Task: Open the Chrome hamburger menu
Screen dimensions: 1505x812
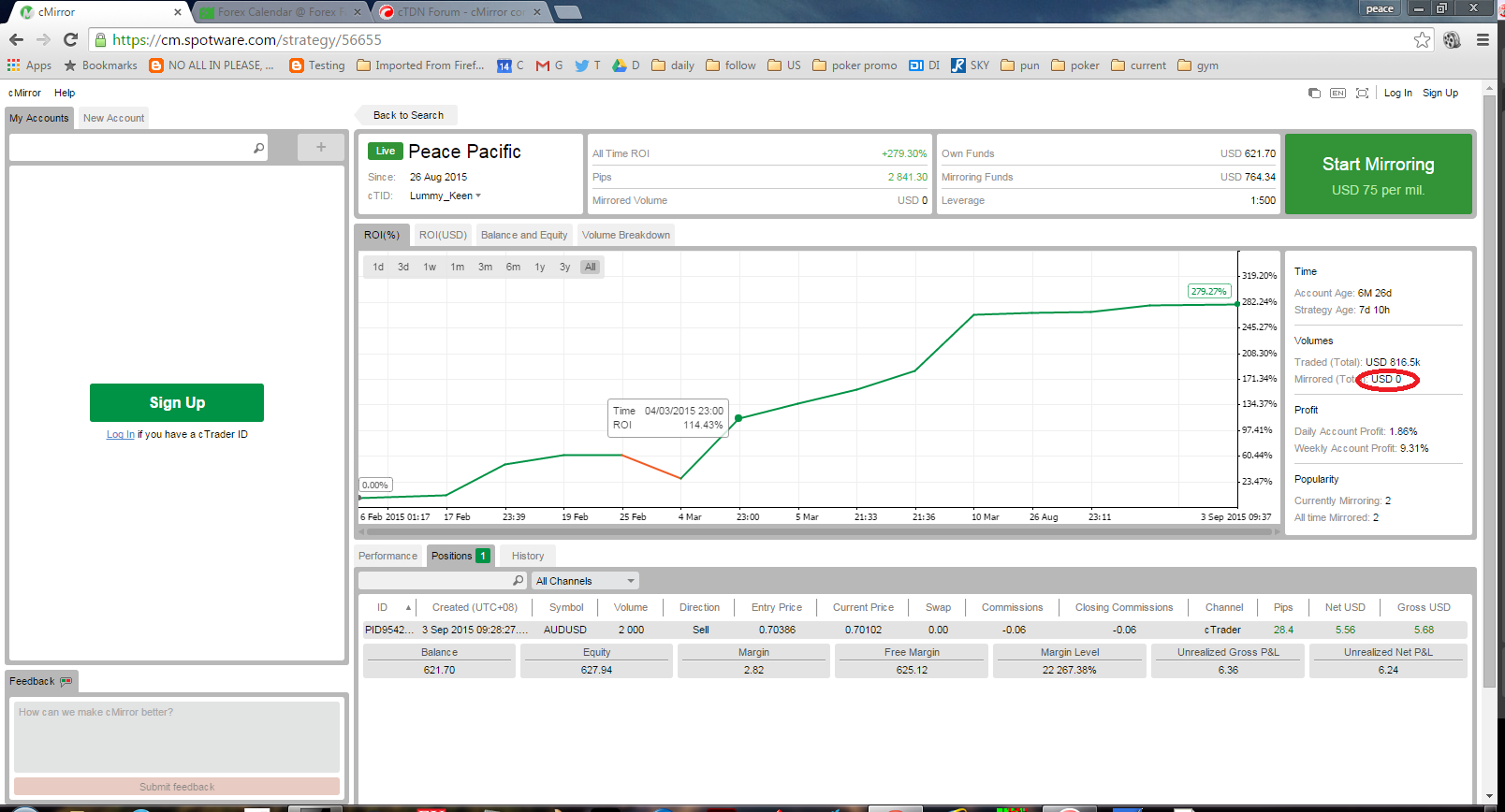Action: [1483, 39]
